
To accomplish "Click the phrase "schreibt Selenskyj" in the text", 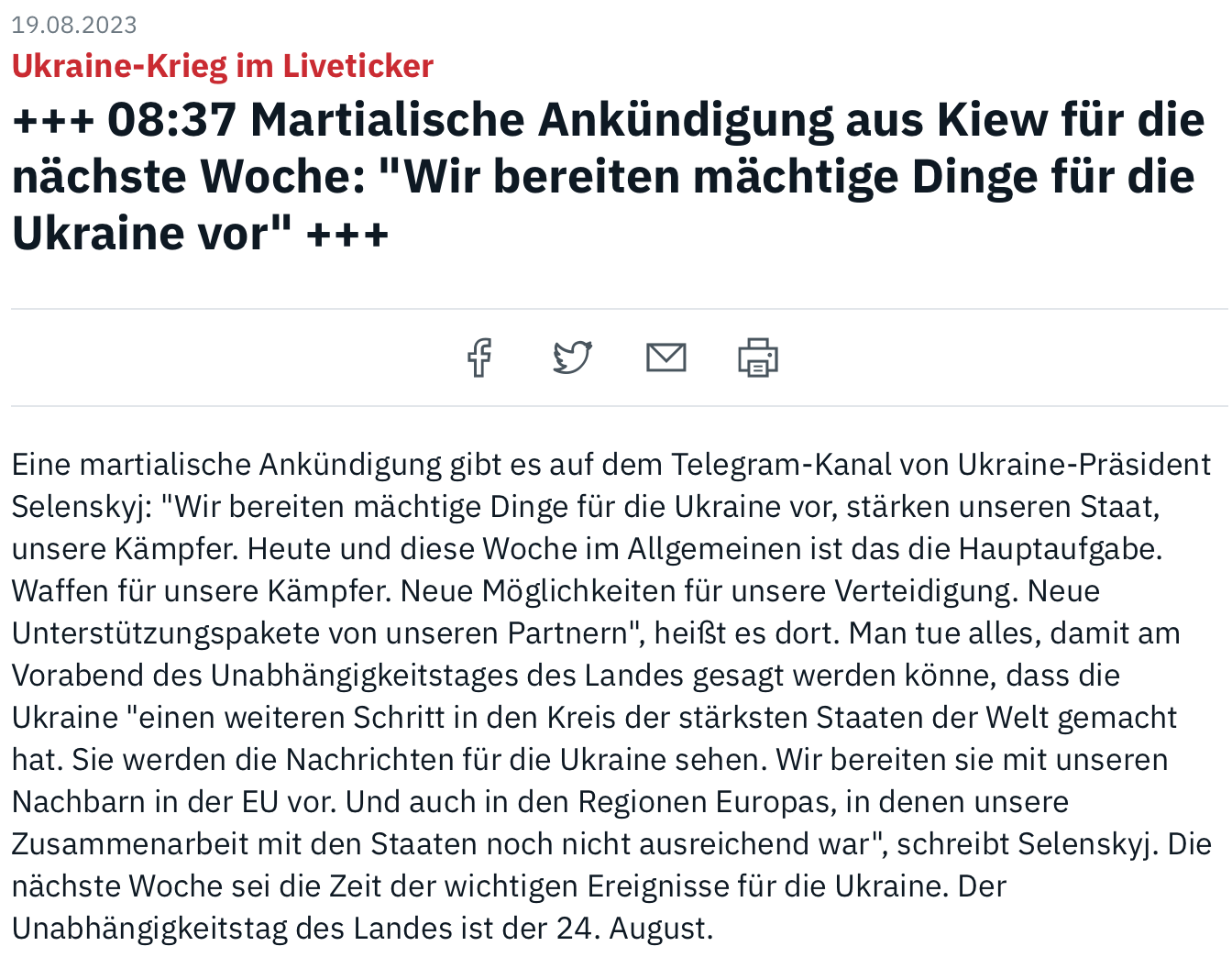I will point(1022,844).
